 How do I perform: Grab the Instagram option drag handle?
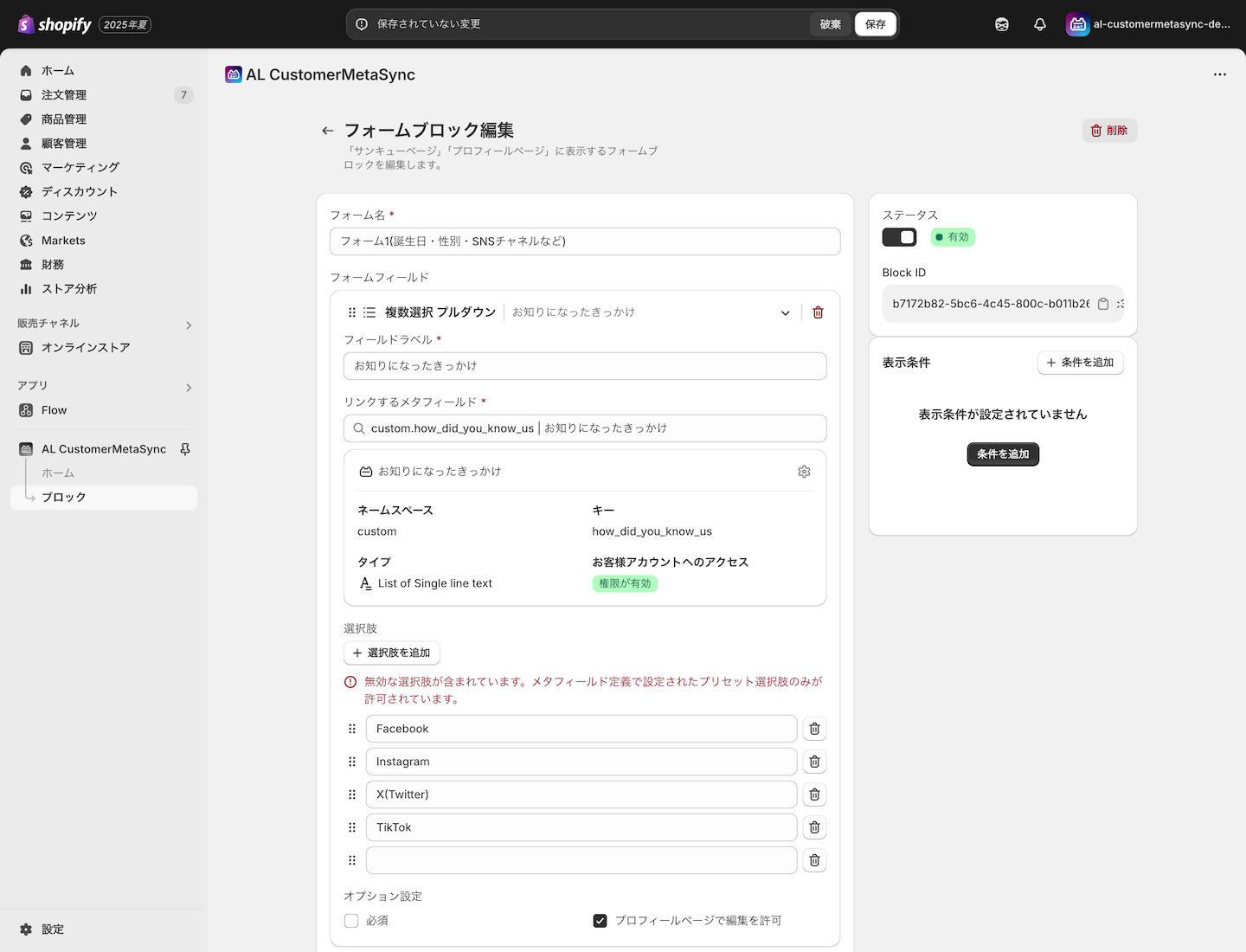[x=352, y=762]
